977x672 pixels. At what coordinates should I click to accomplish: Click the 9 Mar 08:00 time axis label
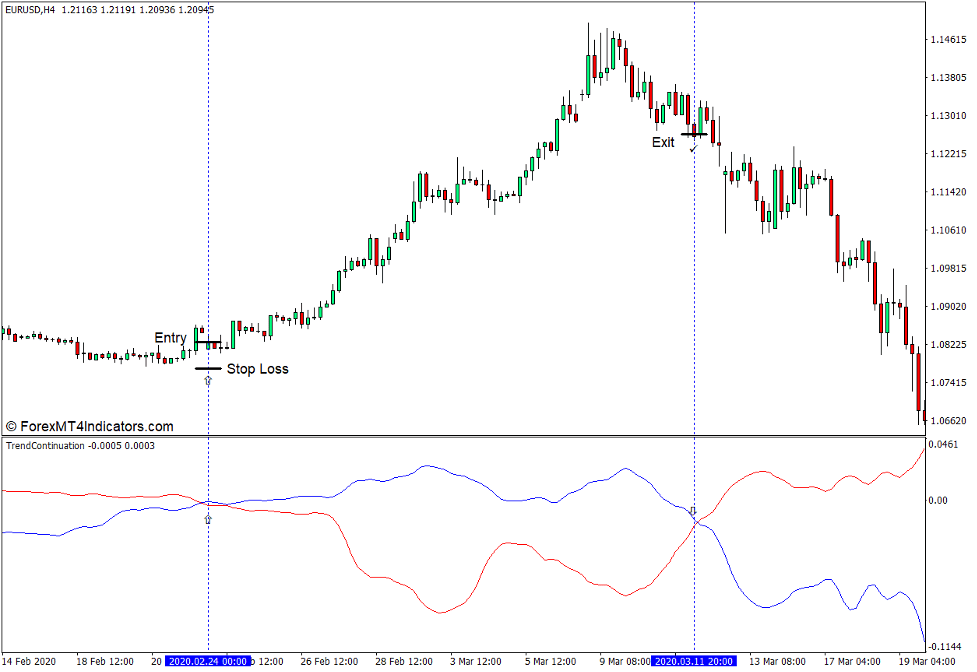coord(625,662)
